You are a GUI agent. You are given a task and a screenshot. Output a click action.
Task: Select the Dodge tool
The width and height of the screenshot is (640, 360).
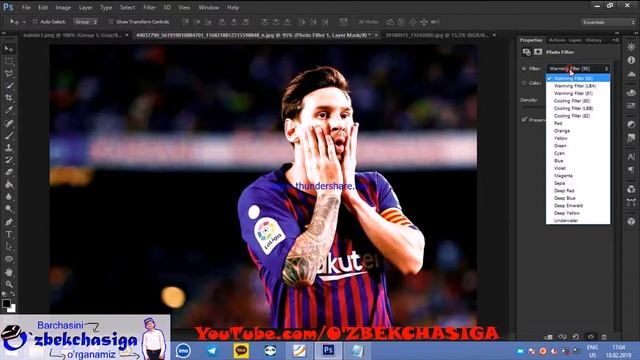pyautogui.click(x=9, y=209)
